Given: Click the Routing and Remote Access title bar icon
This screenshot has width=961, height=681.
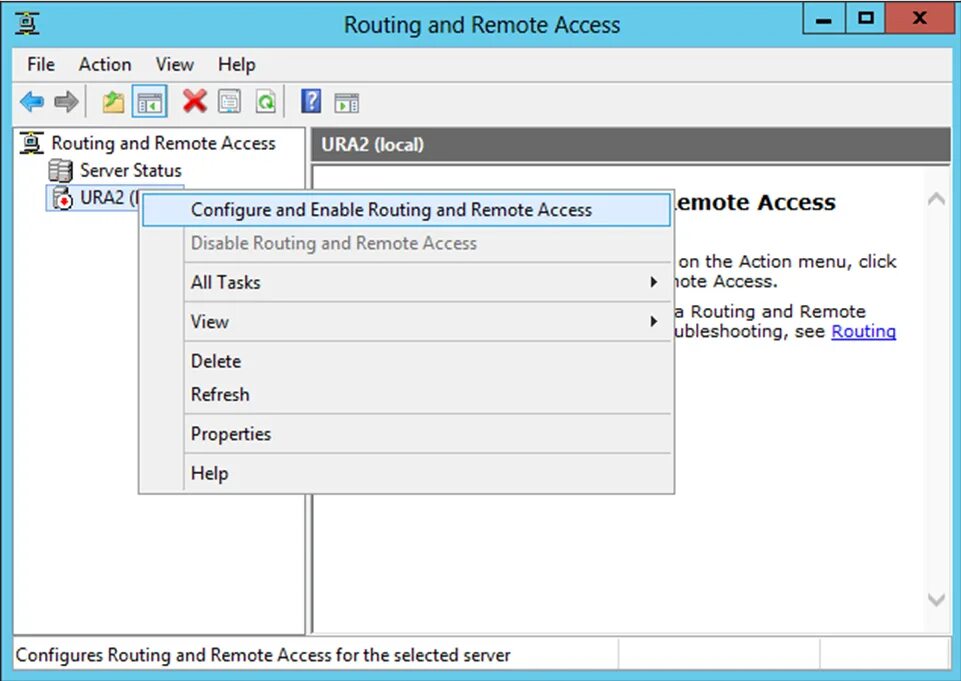Looking at the screenshot, I should point(27,23).
